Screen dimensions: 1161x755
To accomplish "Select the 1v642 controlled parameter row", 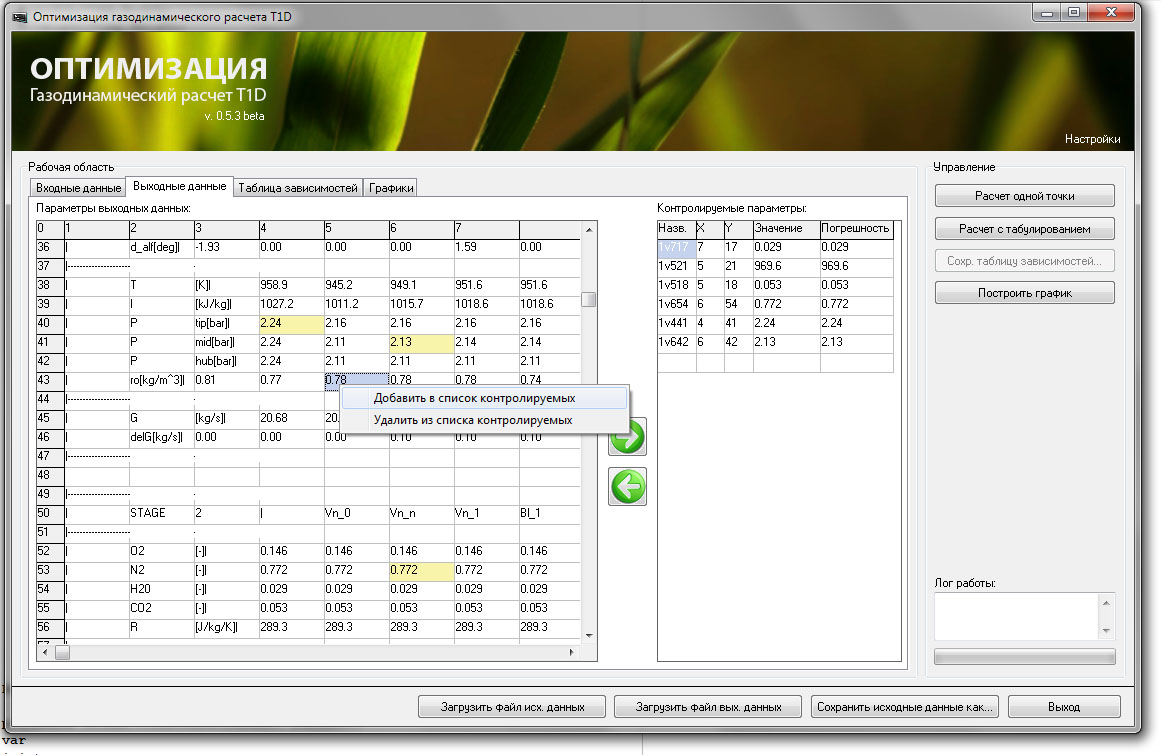I will coord(774,342).
